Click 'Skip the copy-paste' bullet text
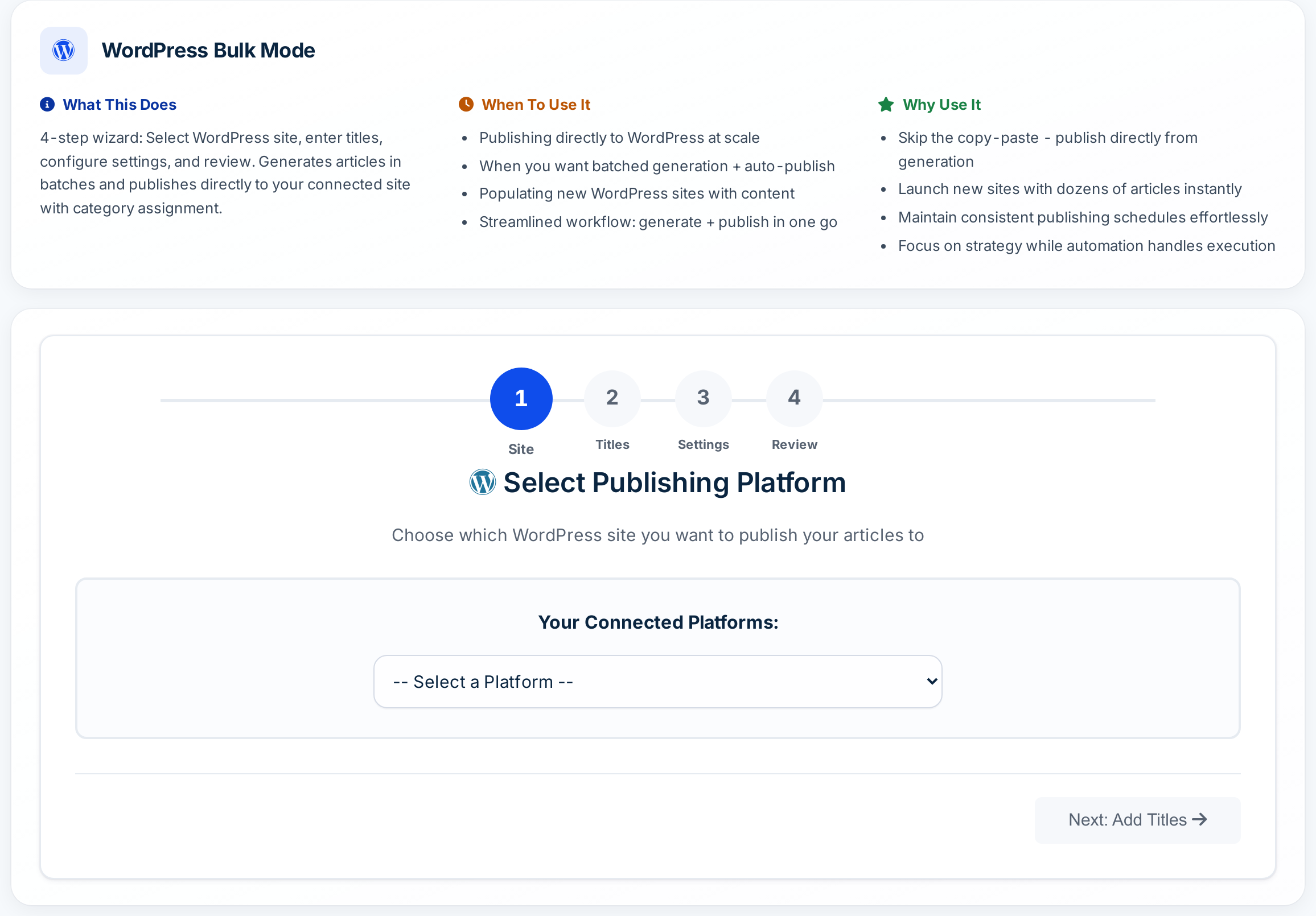1316x916 pixels. point(1048,150)
